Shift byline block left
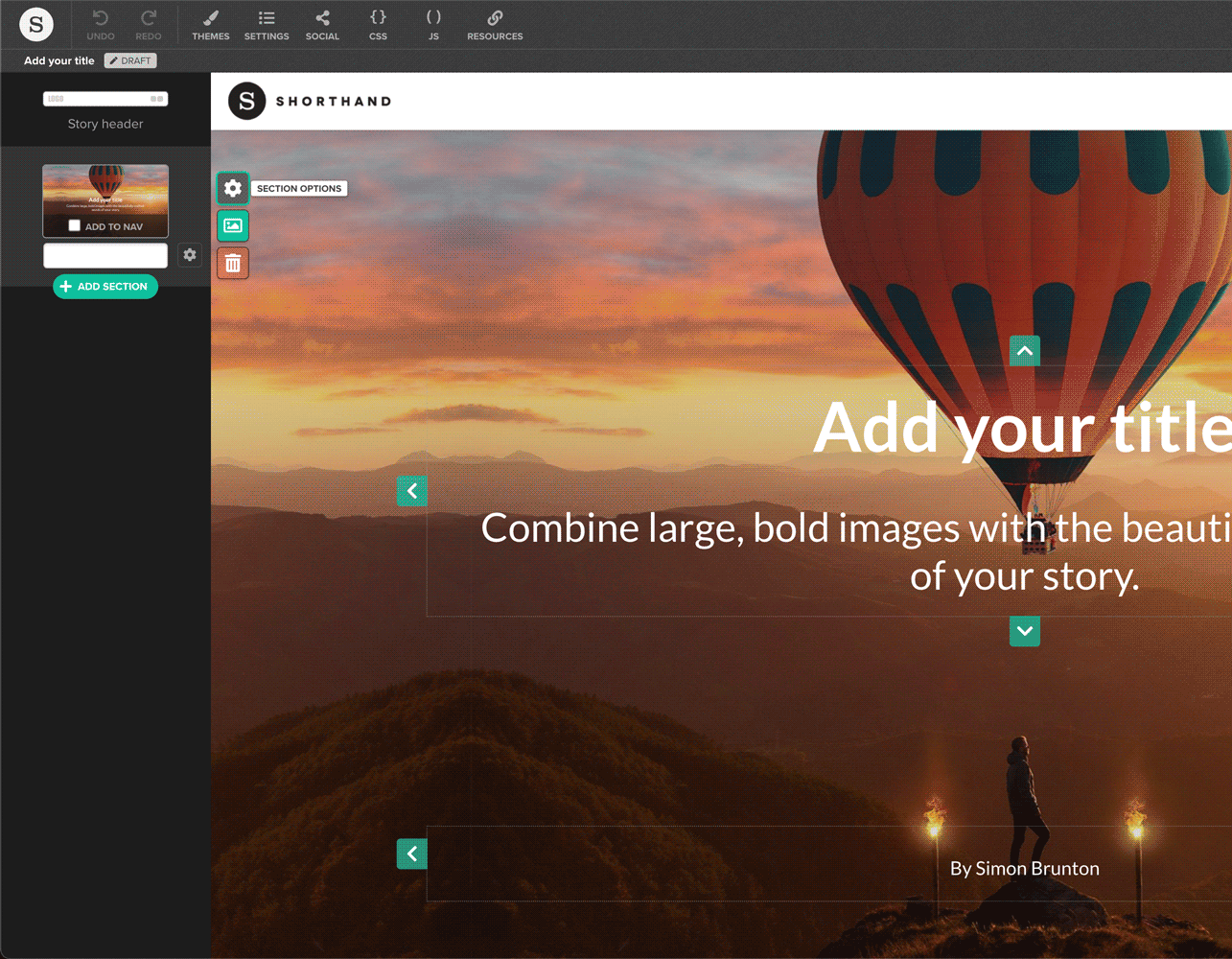 click(x=412, y=854)
